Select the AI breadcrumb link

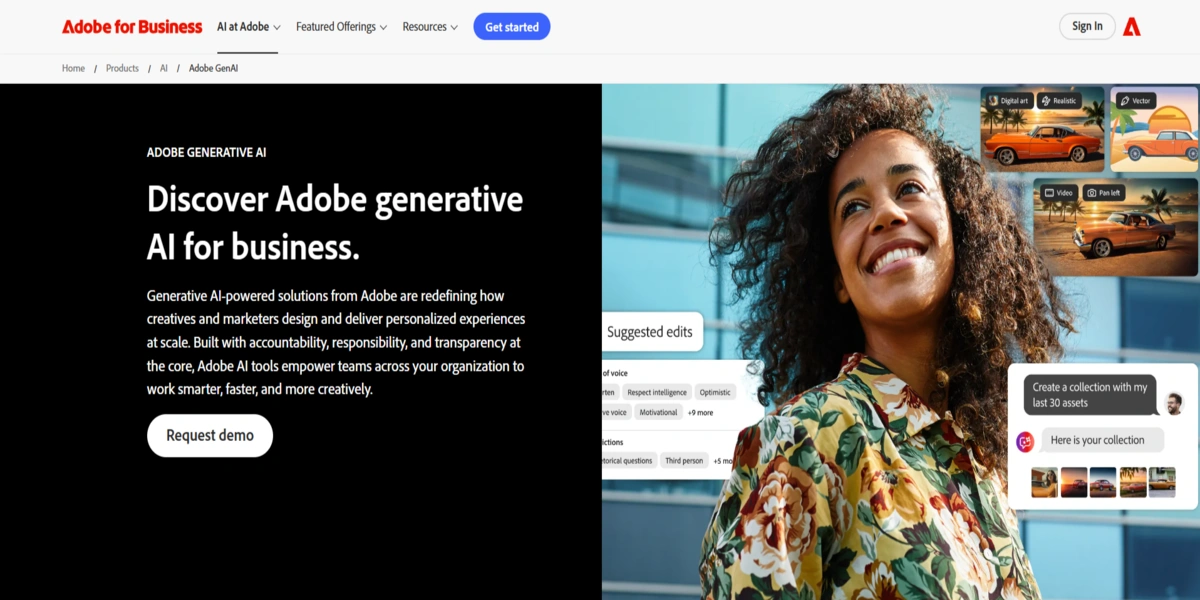(164, 68)
